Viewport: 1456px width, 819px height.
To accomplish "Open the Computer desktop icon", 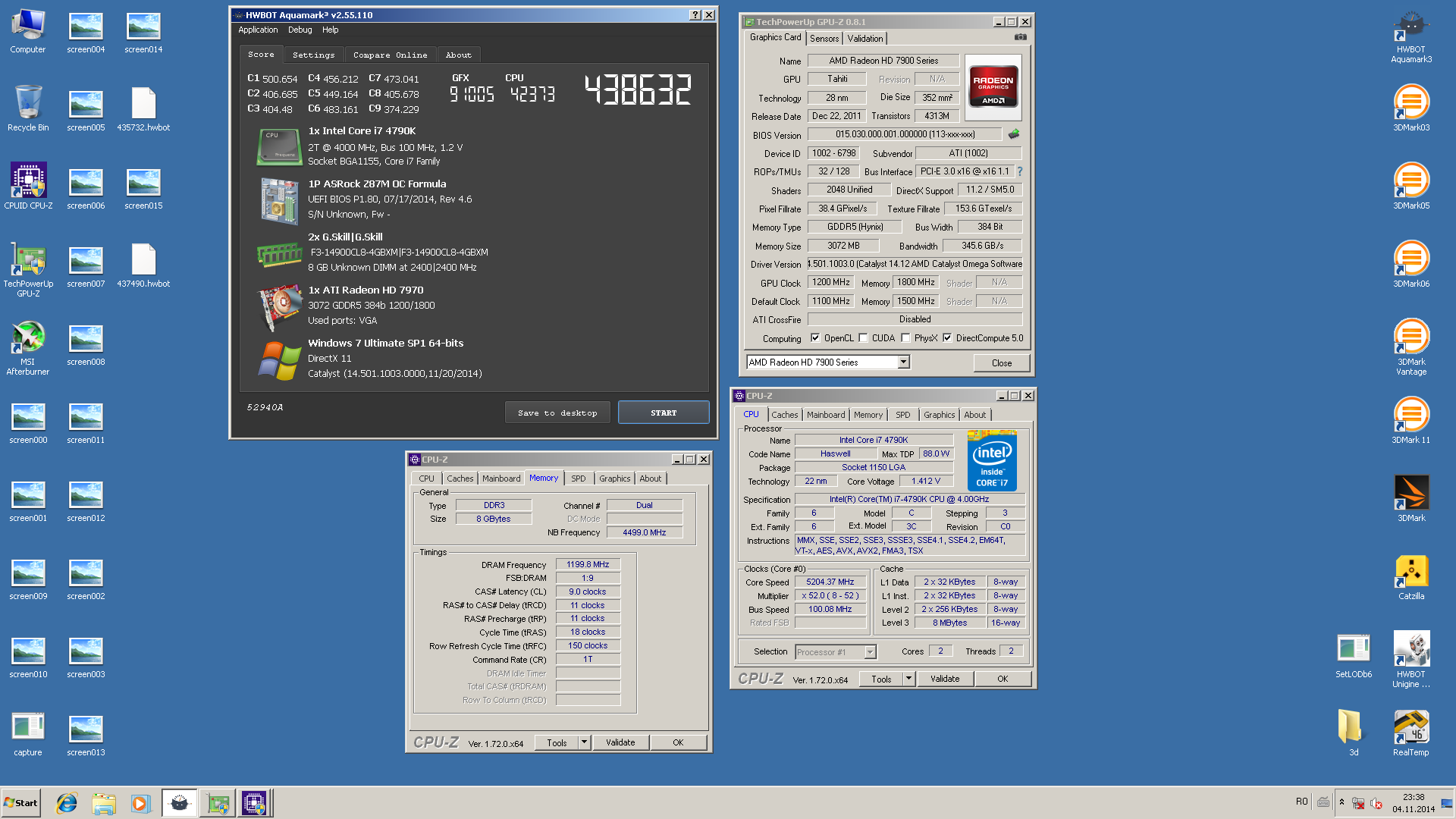I will 28,32.
